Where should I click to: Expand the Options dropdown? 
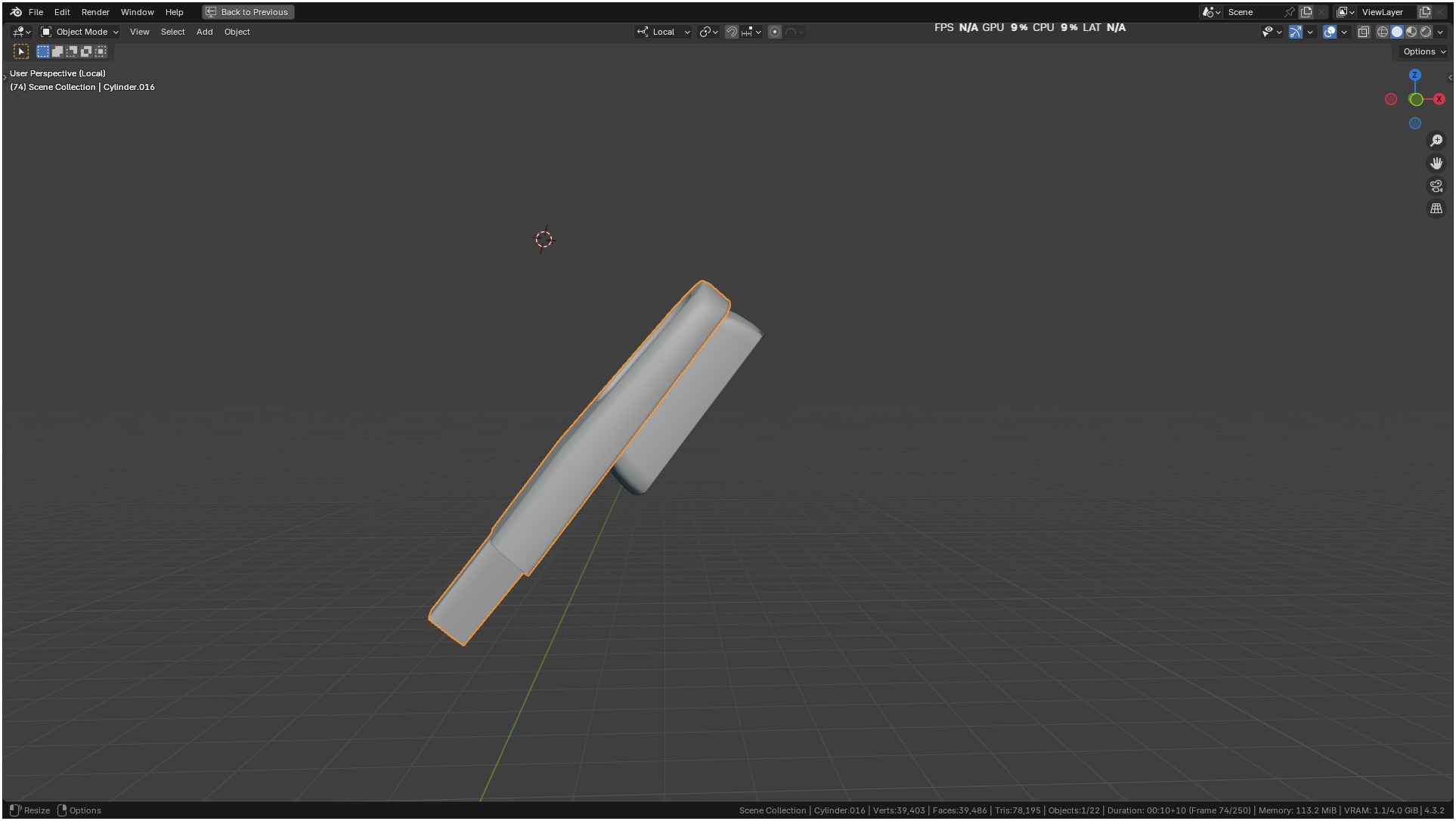click(1424, 51)
